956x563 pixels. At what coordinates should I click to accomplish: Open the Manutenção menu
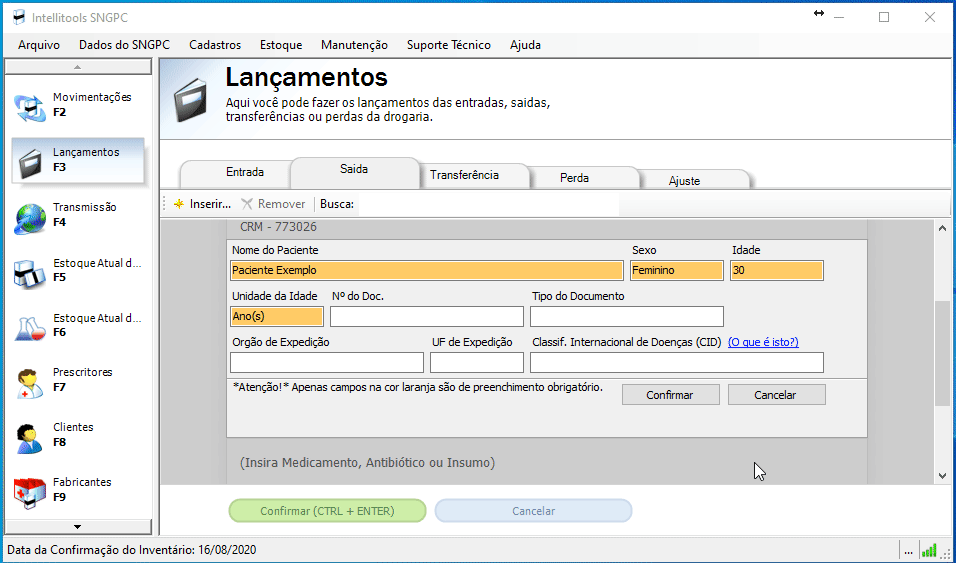[x=354, y=45]
